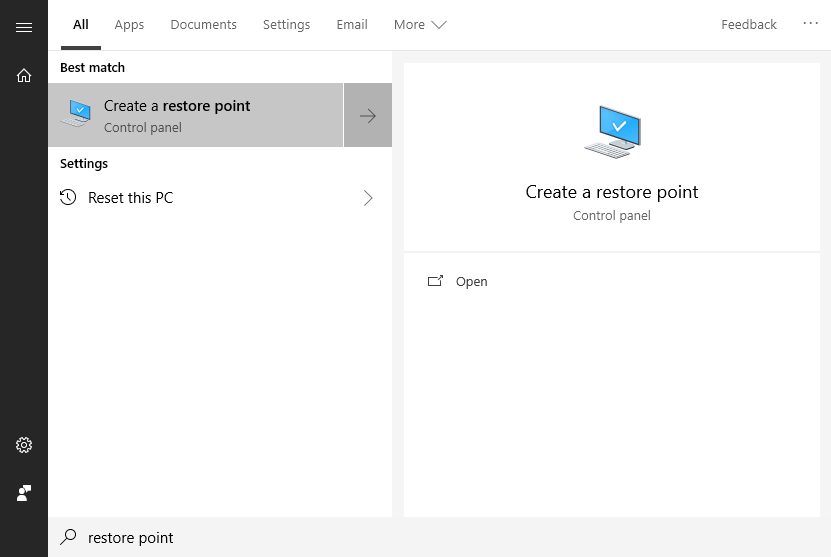The width and height of the screenshot is (831, 557).
Task: Click the user account icon in sidebar
Action: tap(24, 493)
